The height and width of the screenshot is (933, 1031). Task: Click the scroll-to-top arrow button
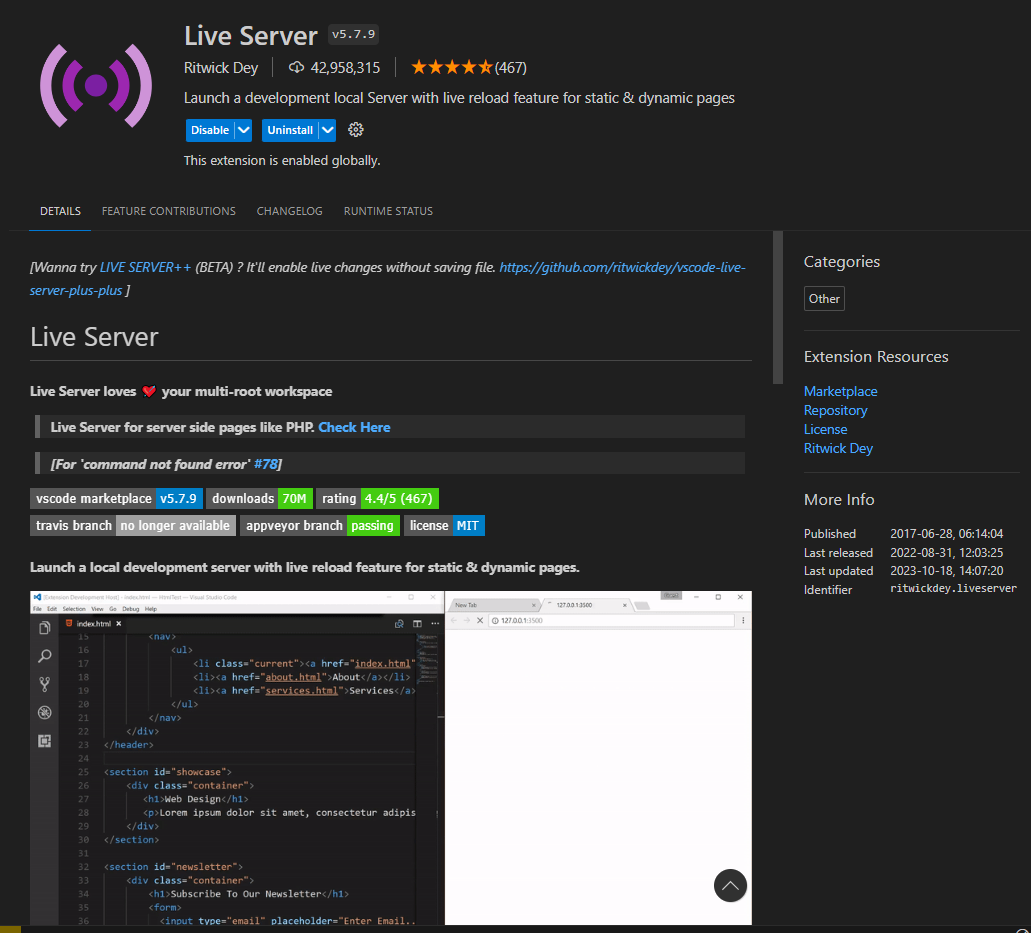coord(730,885)
